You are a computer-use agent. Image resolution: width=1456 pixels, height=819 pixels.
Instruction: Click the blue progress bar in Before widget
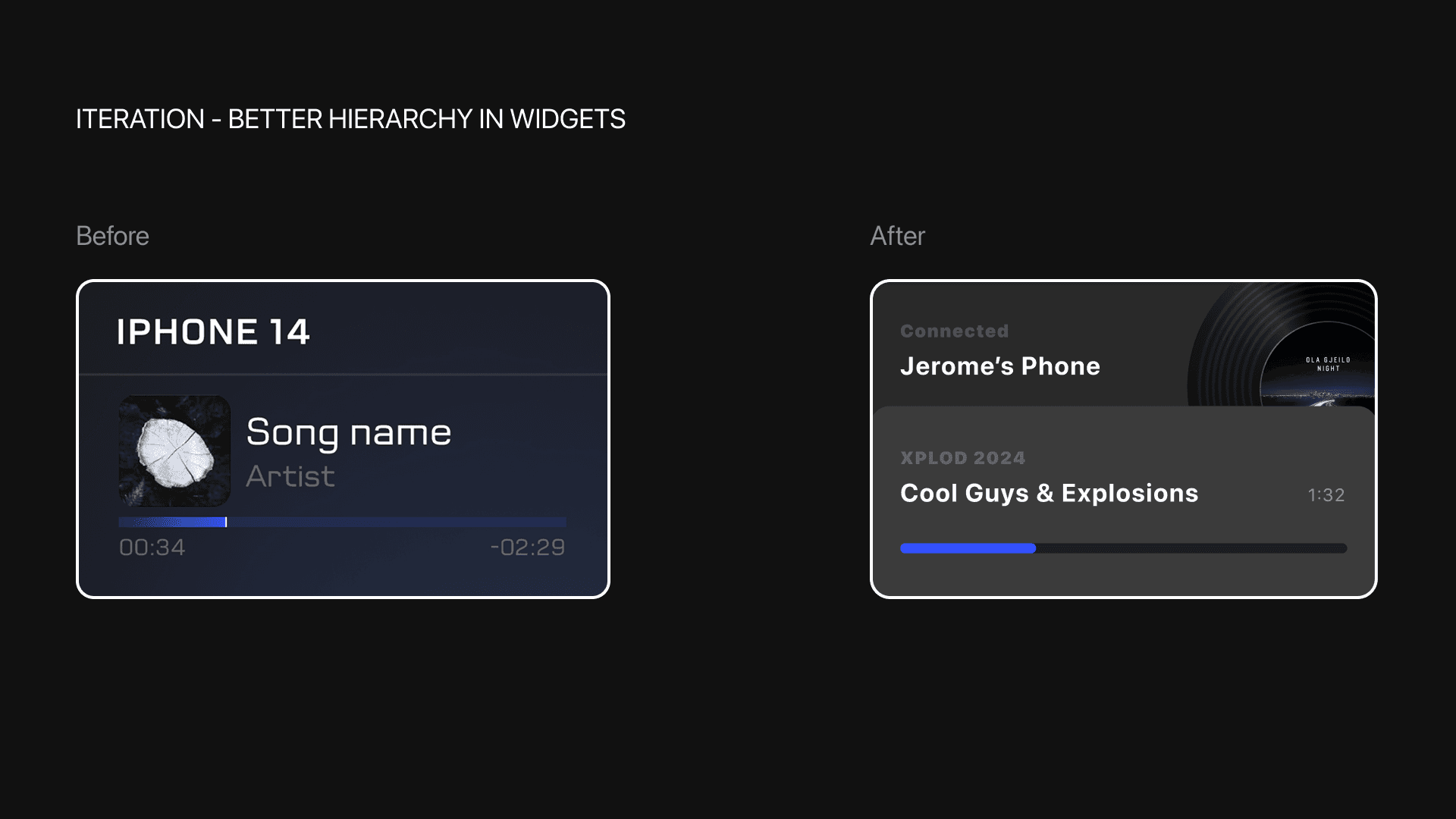coord(172,522)
